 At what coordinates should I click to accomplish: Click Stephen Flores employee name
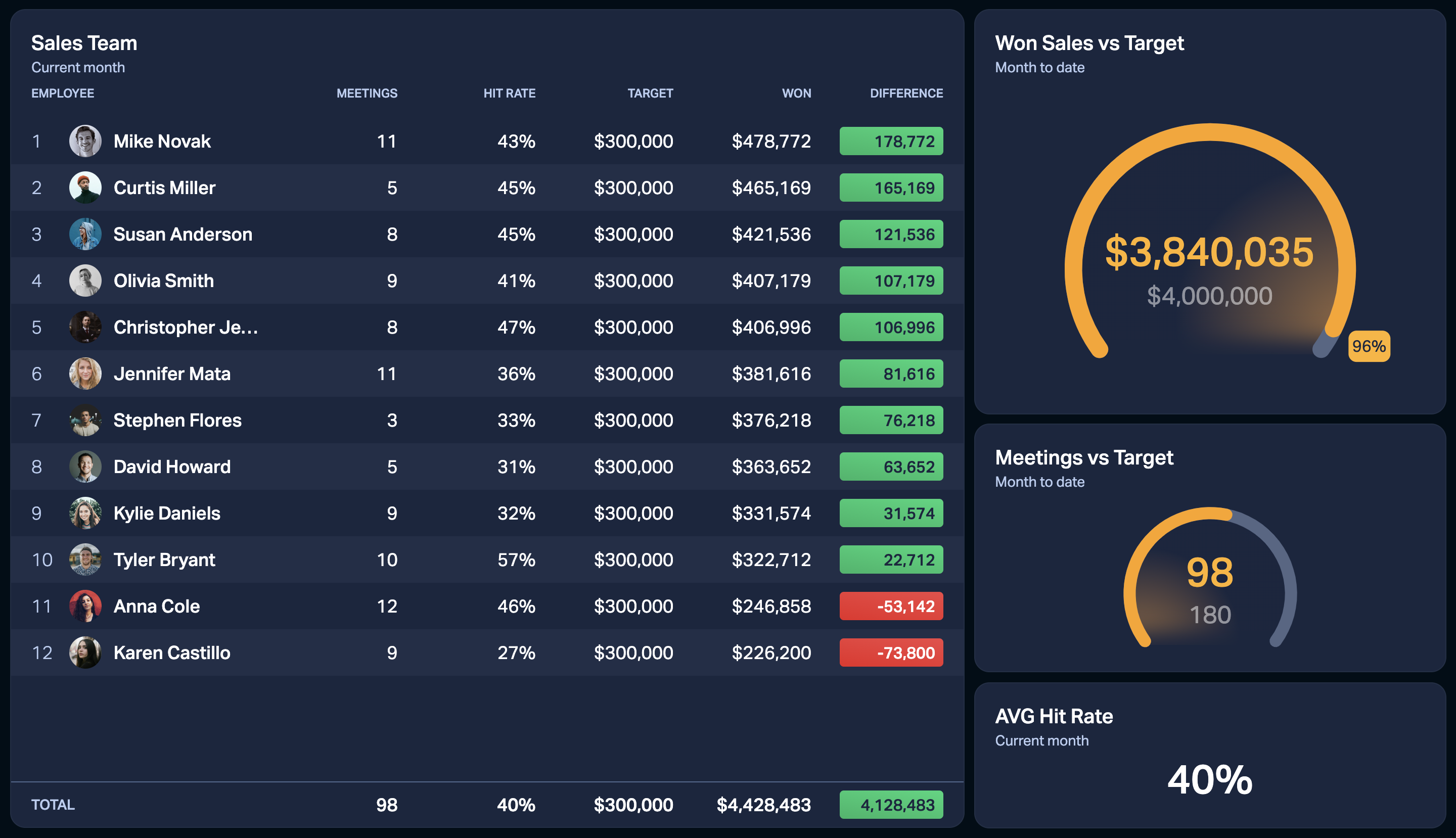click(x=177, y=420)
